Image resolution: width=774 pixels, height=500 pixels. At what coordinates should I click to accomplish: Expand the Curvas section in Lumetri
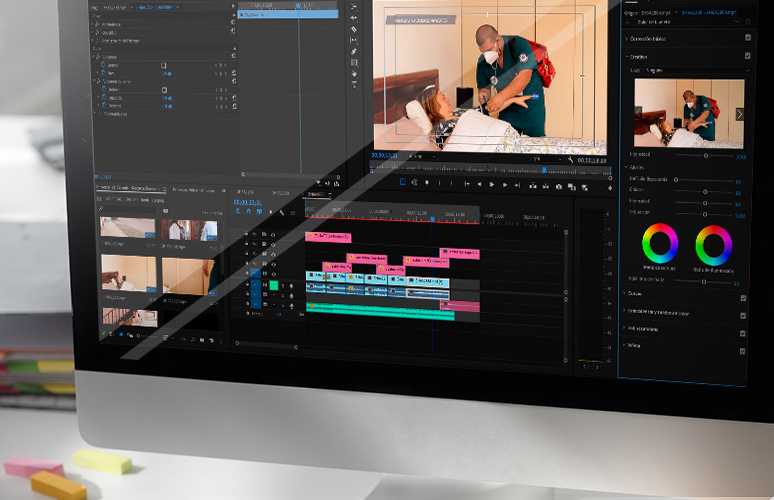point(626,294)
